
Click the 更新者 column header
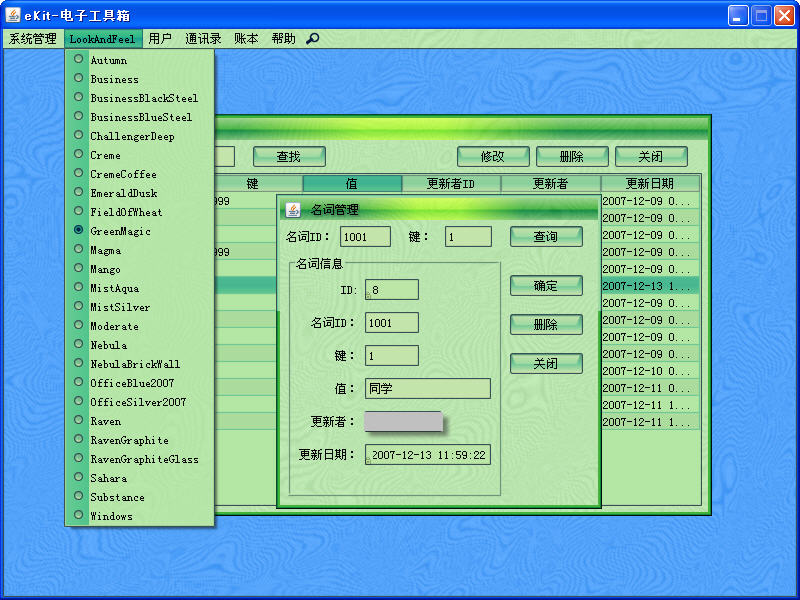pyautogui.click(x=551, y=184)
